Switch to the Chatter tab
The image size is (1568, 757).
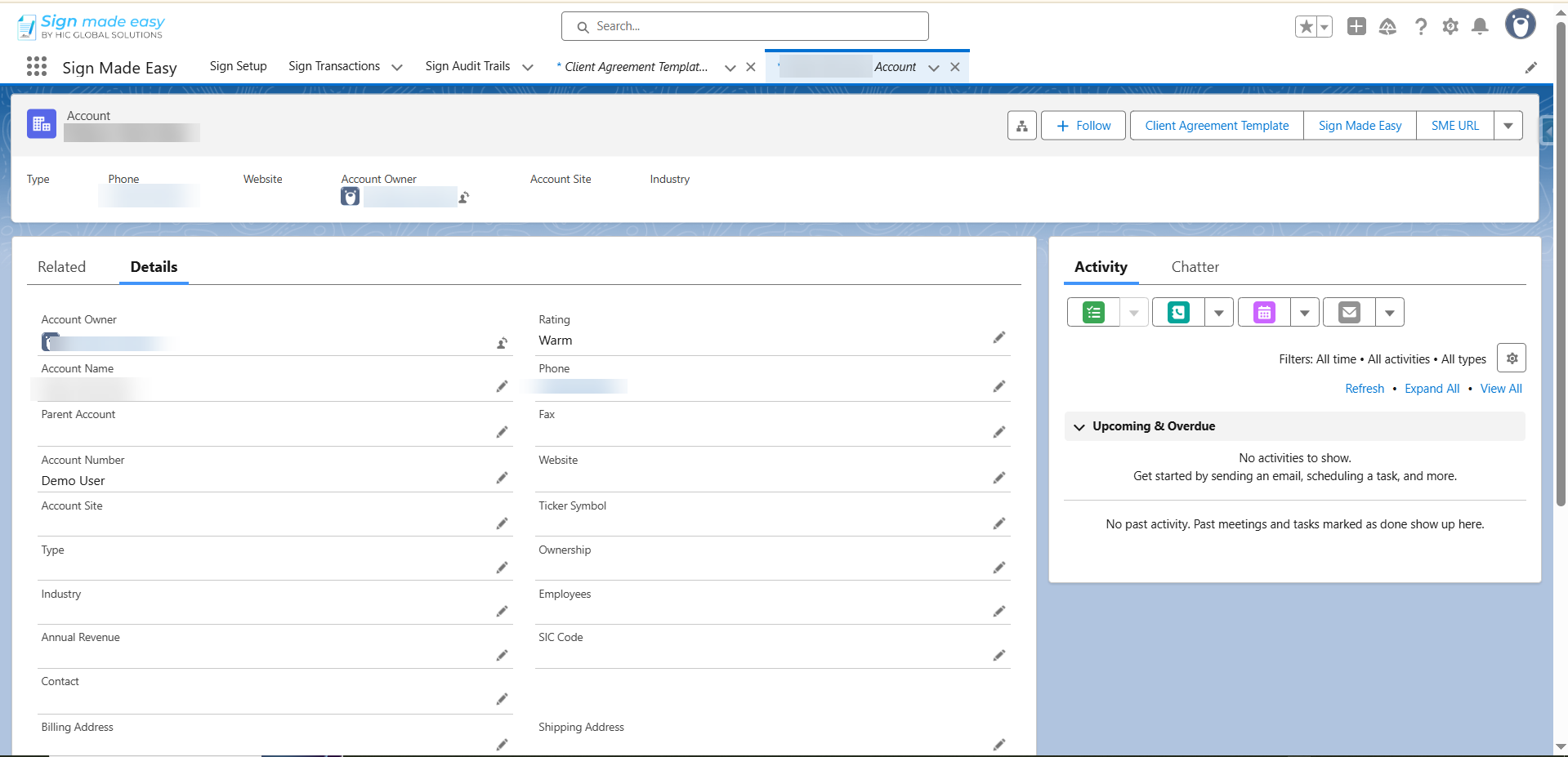1195,267
